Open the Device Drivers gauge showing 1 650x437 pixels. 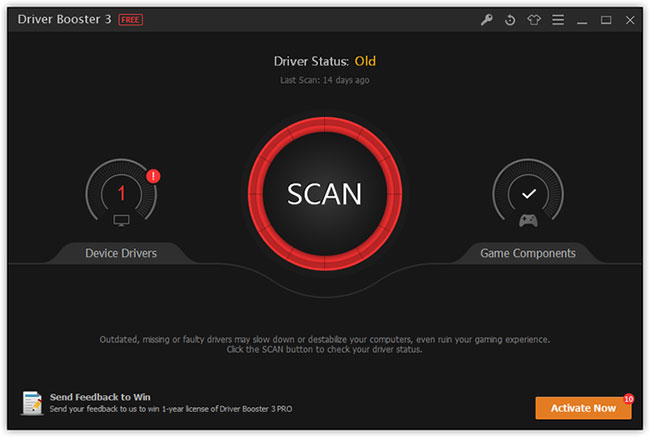(121, 192)
